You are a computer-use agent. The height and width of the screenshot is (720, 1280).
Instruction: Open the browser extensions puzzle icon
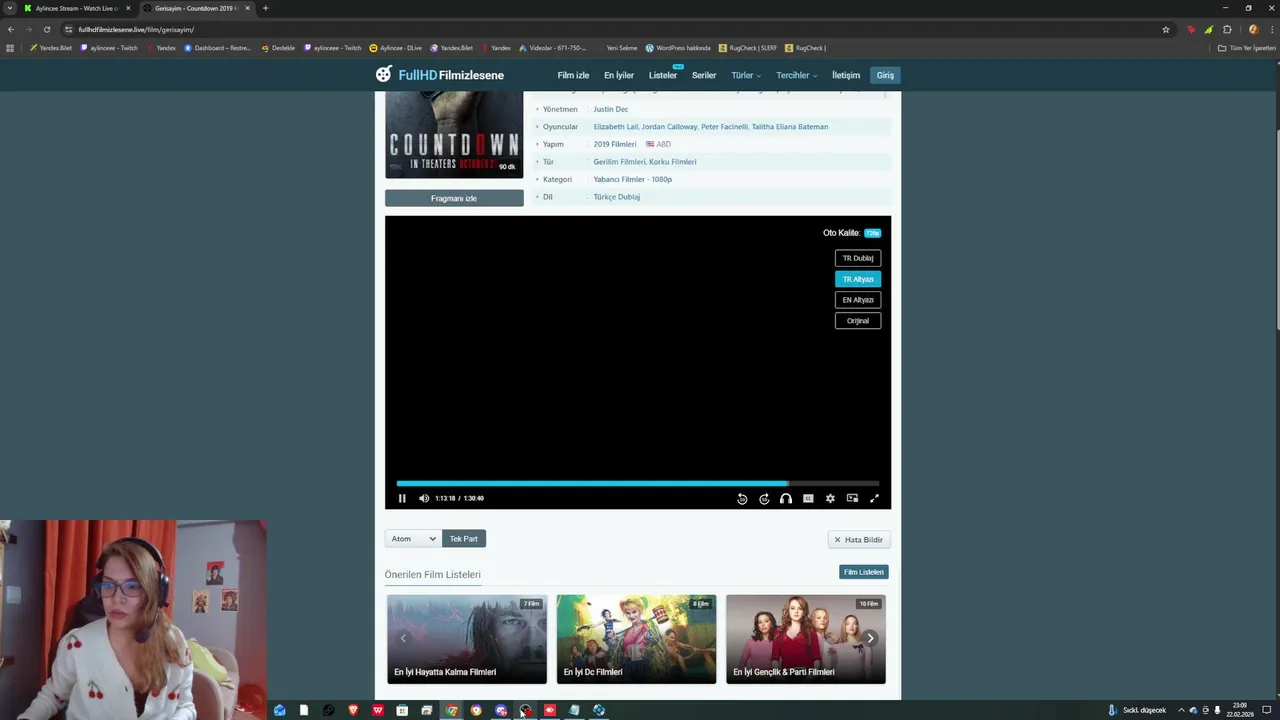point(1228,29)
